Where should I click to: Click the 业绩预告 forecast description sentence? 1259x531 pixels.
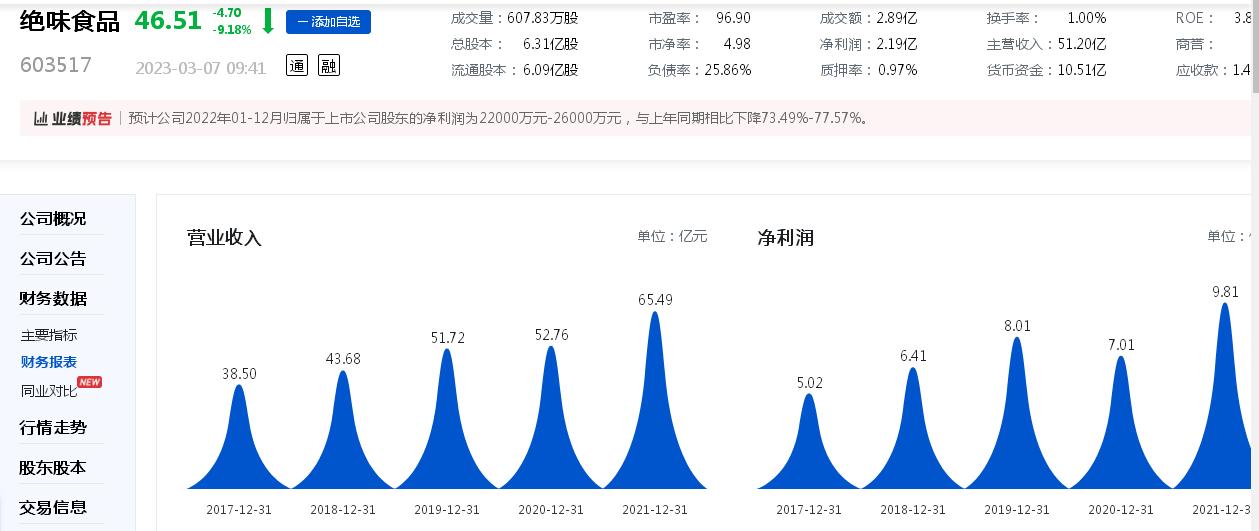498,118
